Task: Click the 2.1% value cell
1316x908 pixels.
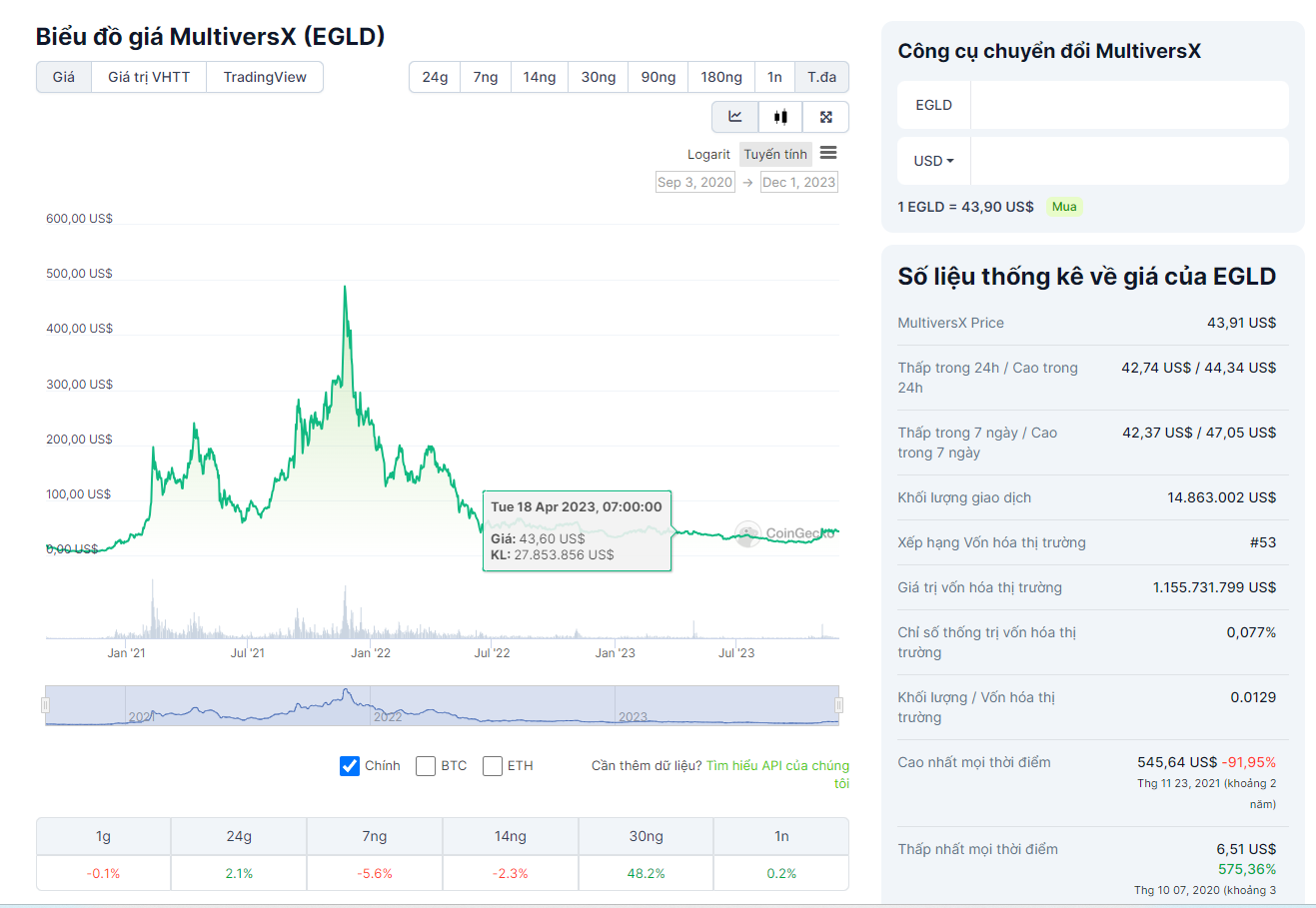Action: point(239,873)
